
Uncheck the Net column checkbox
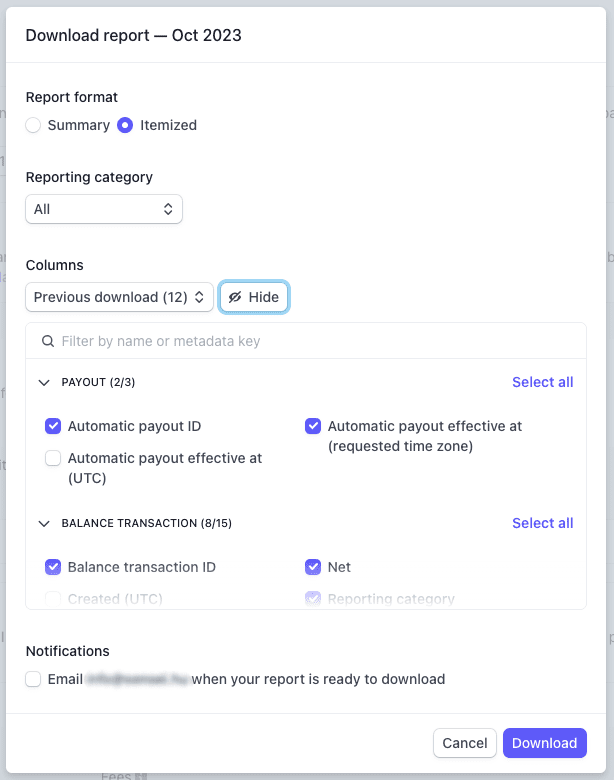point(313,567)
